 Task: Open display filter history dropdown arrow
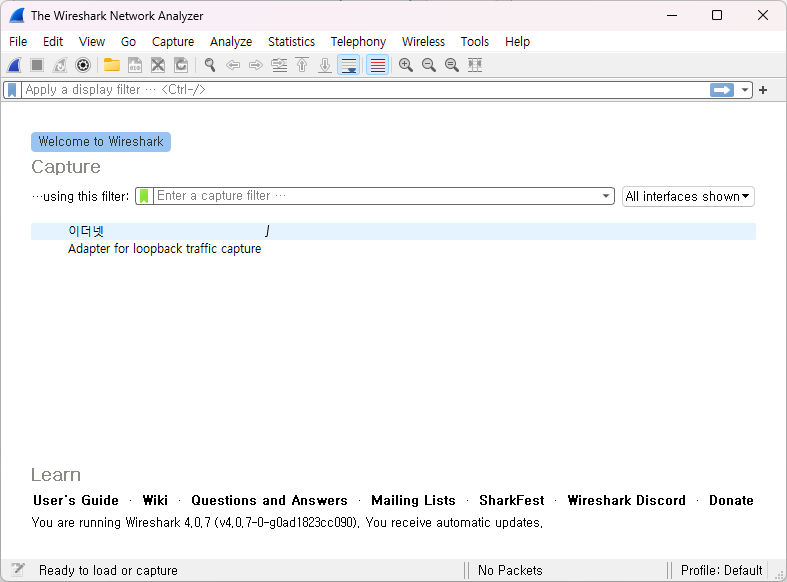click(x=745, y=90)
